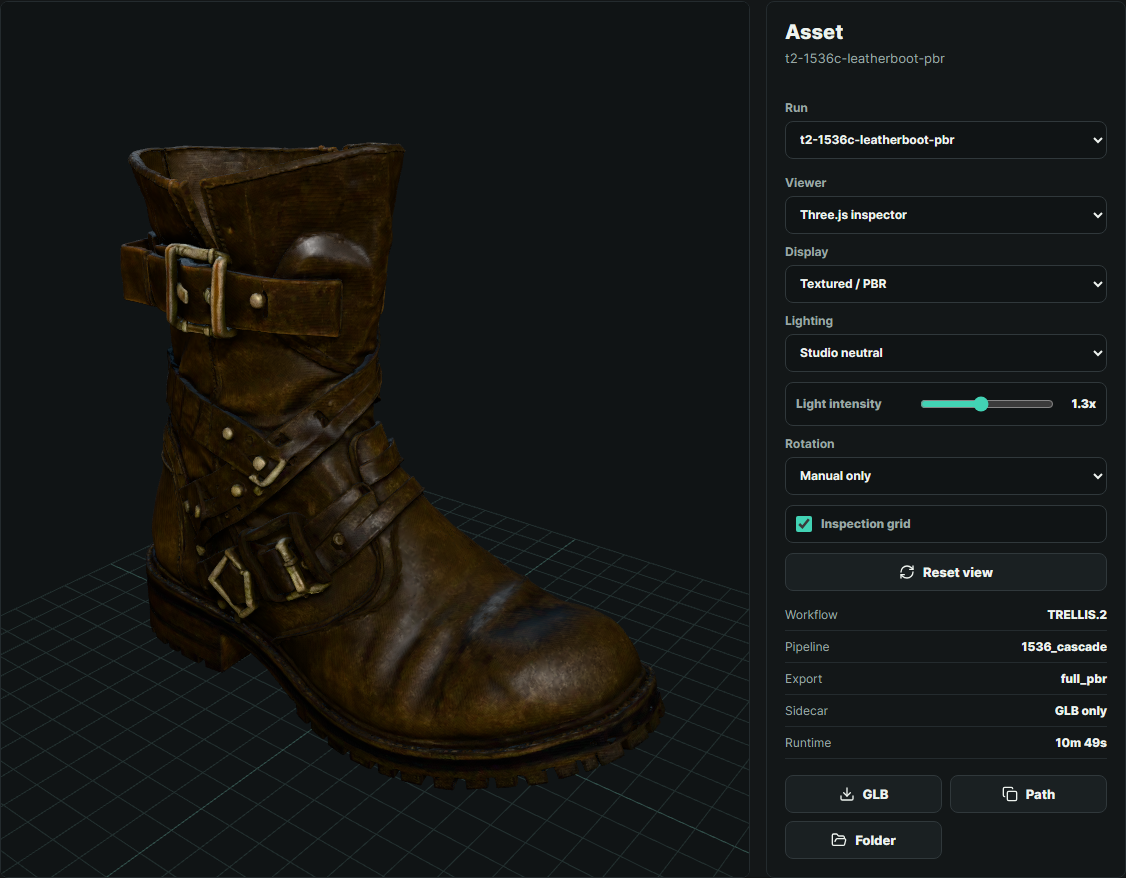The height and width of the screenshot is (878, 1126).
Task: Click the TRELLIS.2 workflow value
Action: pyautogui.click(x=1076, y=615)
